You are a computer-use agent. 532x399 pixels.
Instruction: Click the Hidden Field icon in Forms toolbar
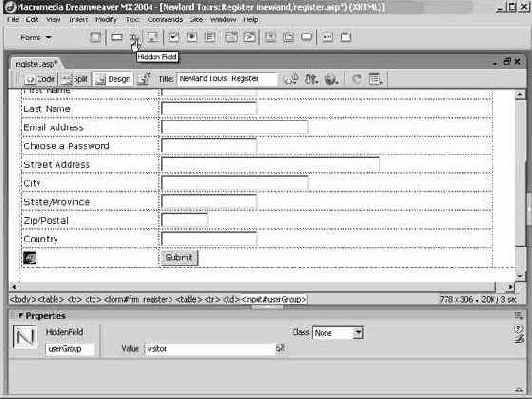[x=134, y=37]
